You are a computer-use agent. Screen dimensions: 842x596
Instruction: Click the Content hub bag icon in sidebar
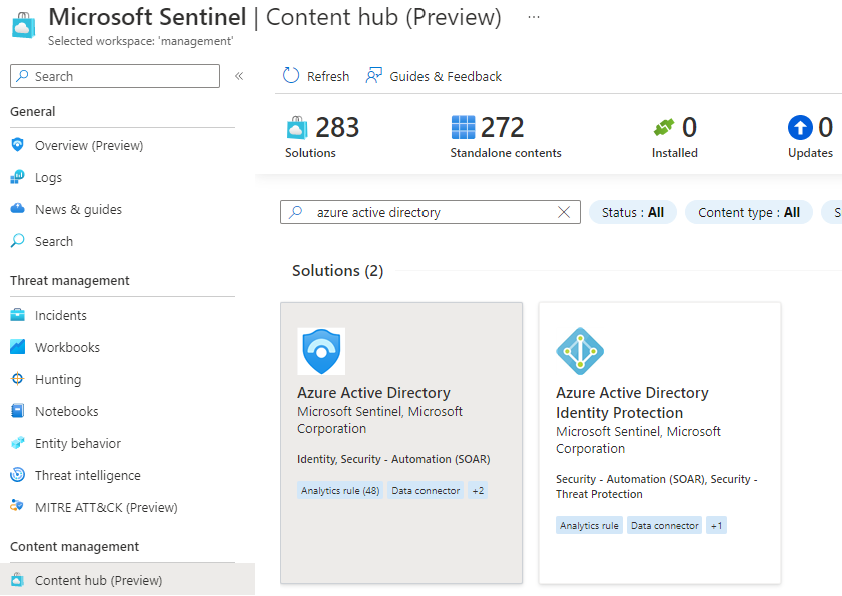tap(17, 580)
